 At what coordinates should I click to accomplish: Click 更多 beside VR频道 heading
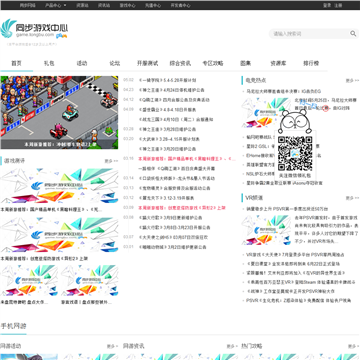(352, 198)
